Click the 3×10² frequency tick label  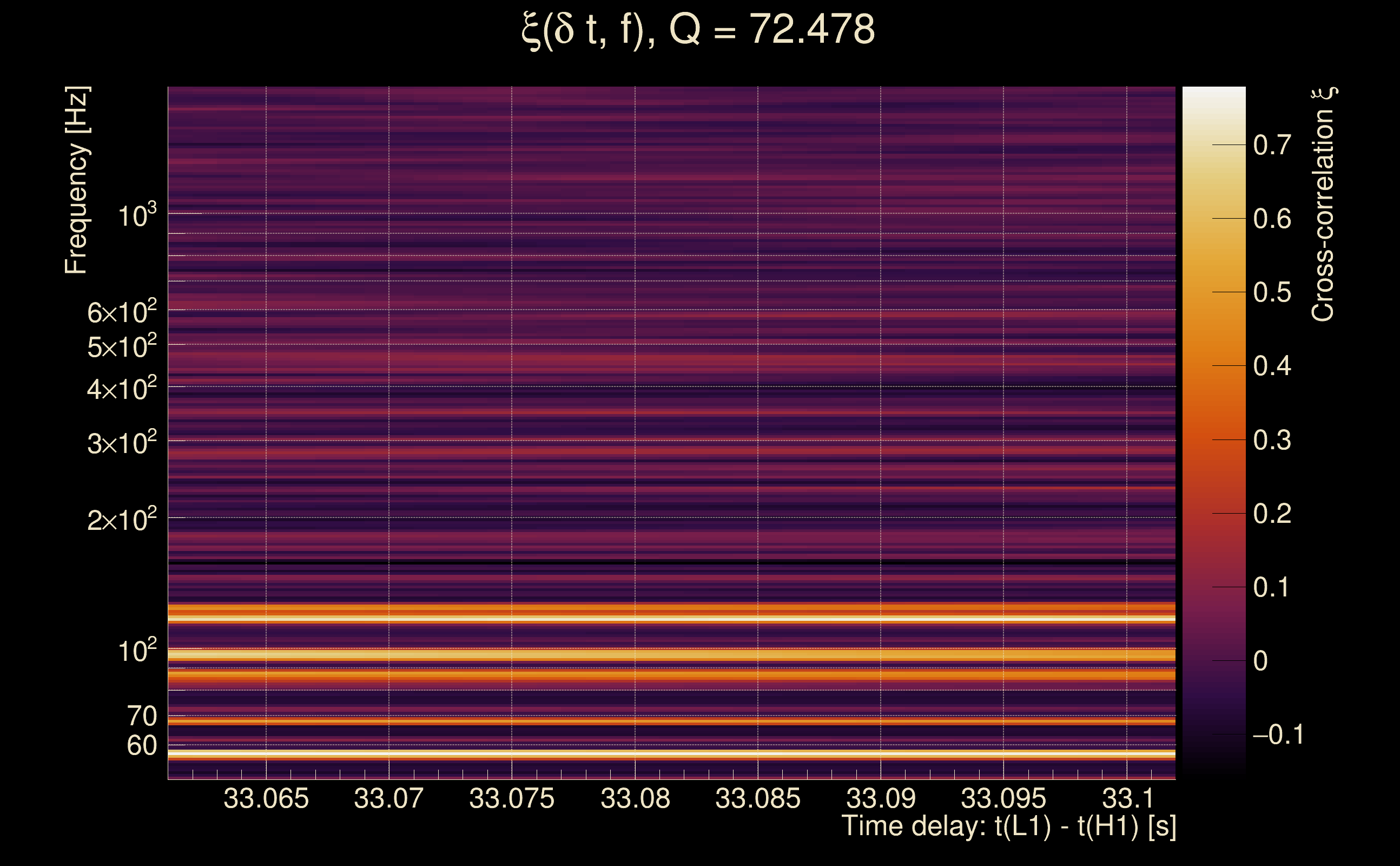[121, 443]
